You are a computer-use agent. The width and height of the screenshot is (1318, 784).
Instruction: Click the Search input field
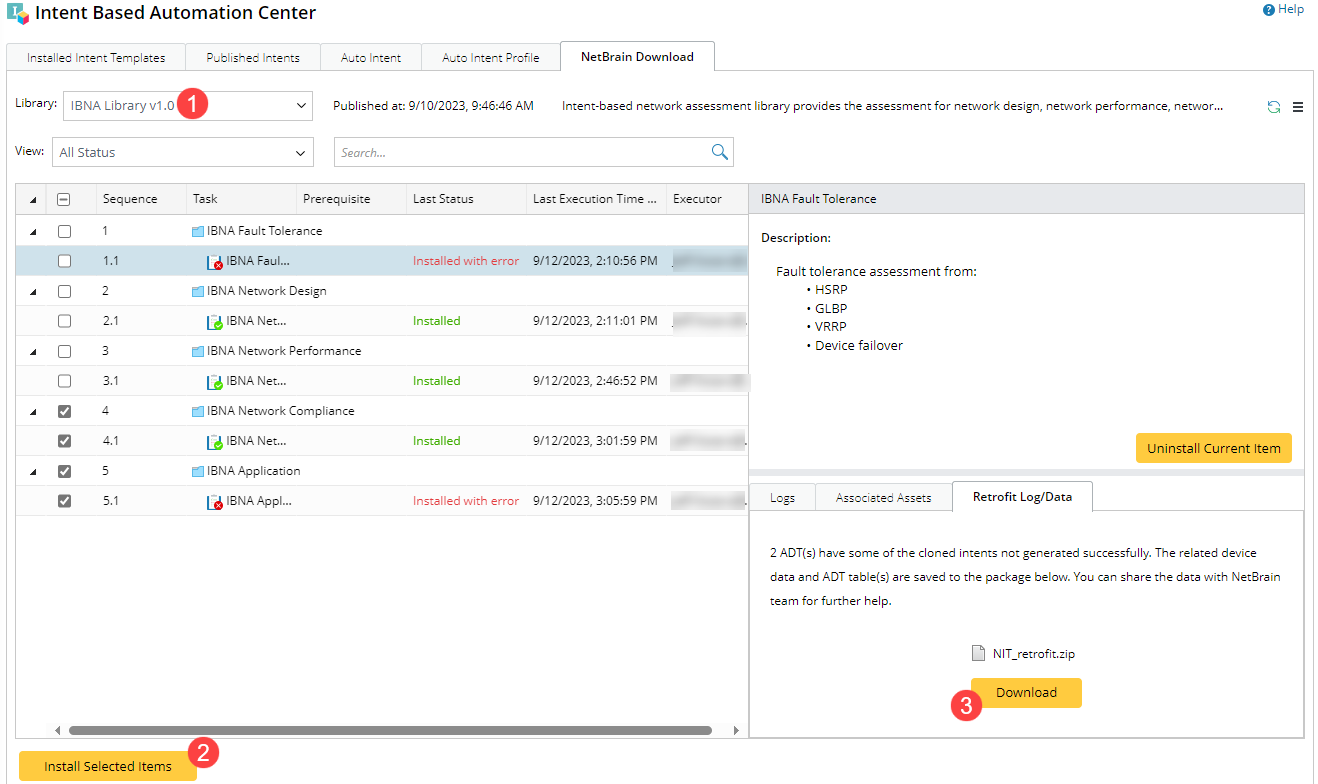coord(520,153)
